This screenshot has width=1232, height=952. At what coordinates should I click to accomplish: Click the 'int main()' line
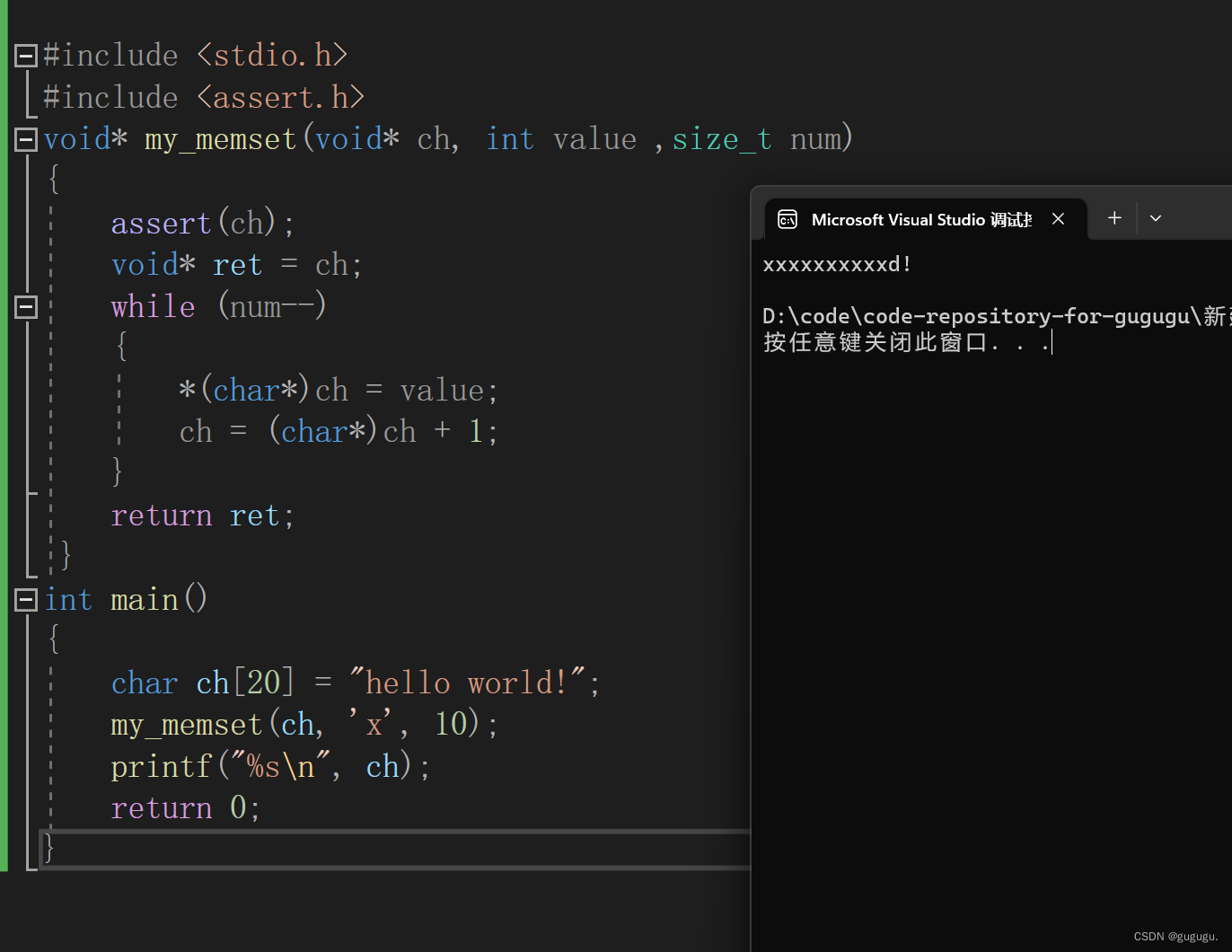127,599
